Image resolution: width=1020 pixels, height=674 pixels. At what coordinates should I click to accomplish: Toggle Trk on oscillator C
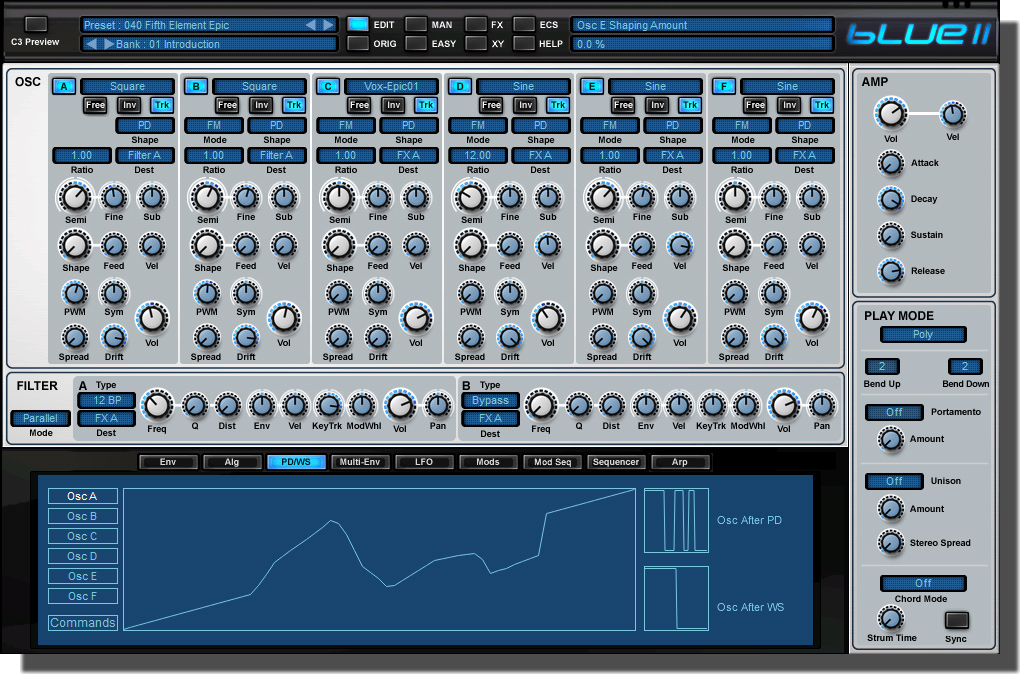tap(426, 105)
